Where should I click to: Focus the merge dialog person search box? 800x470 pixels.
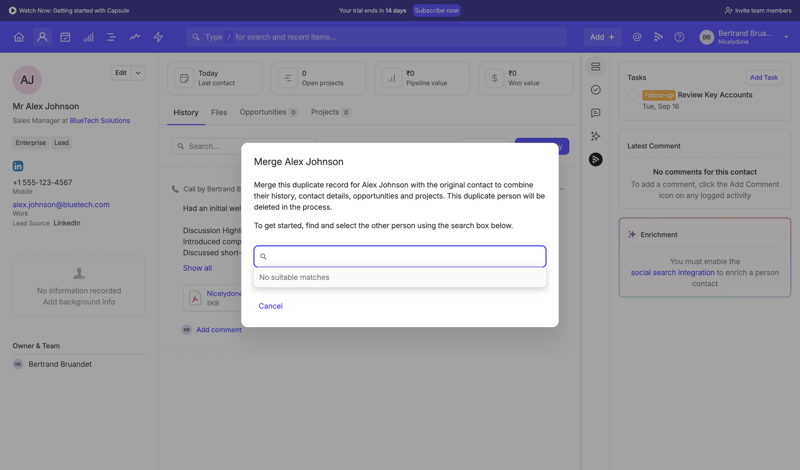pyautogui.click(x=400, y=256)
